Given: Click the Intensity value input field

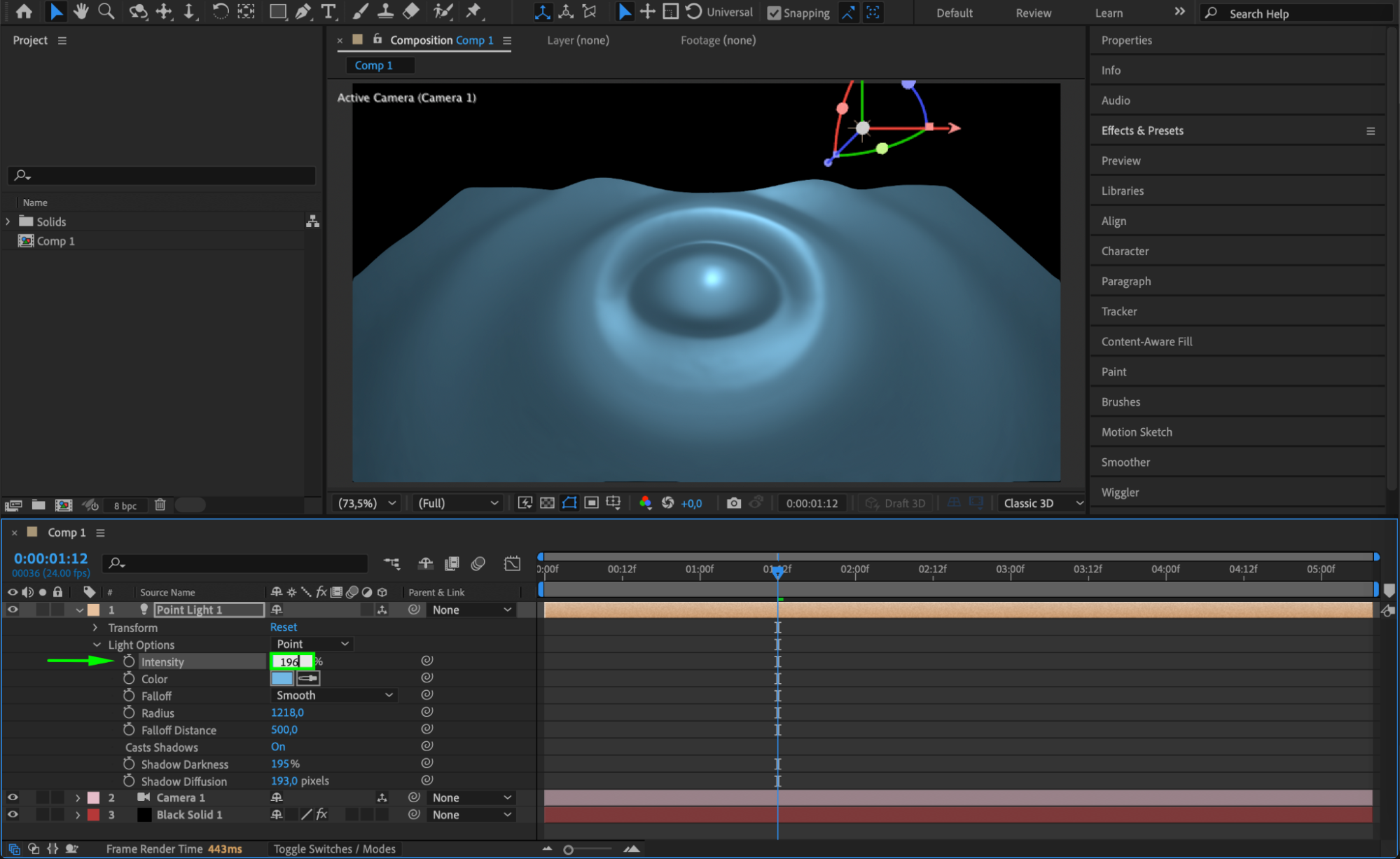Looking at the screenshot, I should (291, 661).
